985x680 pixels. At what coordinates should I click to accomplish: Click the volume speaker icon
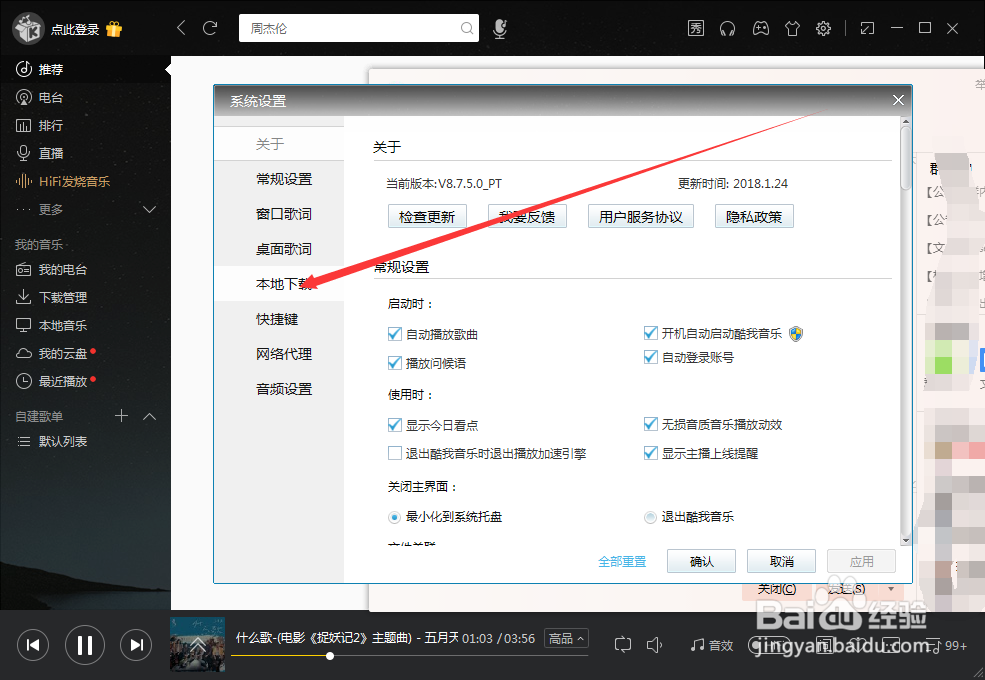click(x=654, y=645)
